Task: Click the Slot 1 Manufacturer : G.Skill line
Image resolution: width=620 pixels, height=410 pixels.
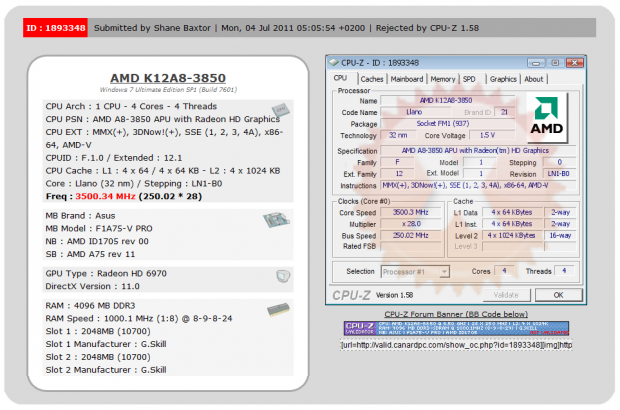Action: [106, 344]
